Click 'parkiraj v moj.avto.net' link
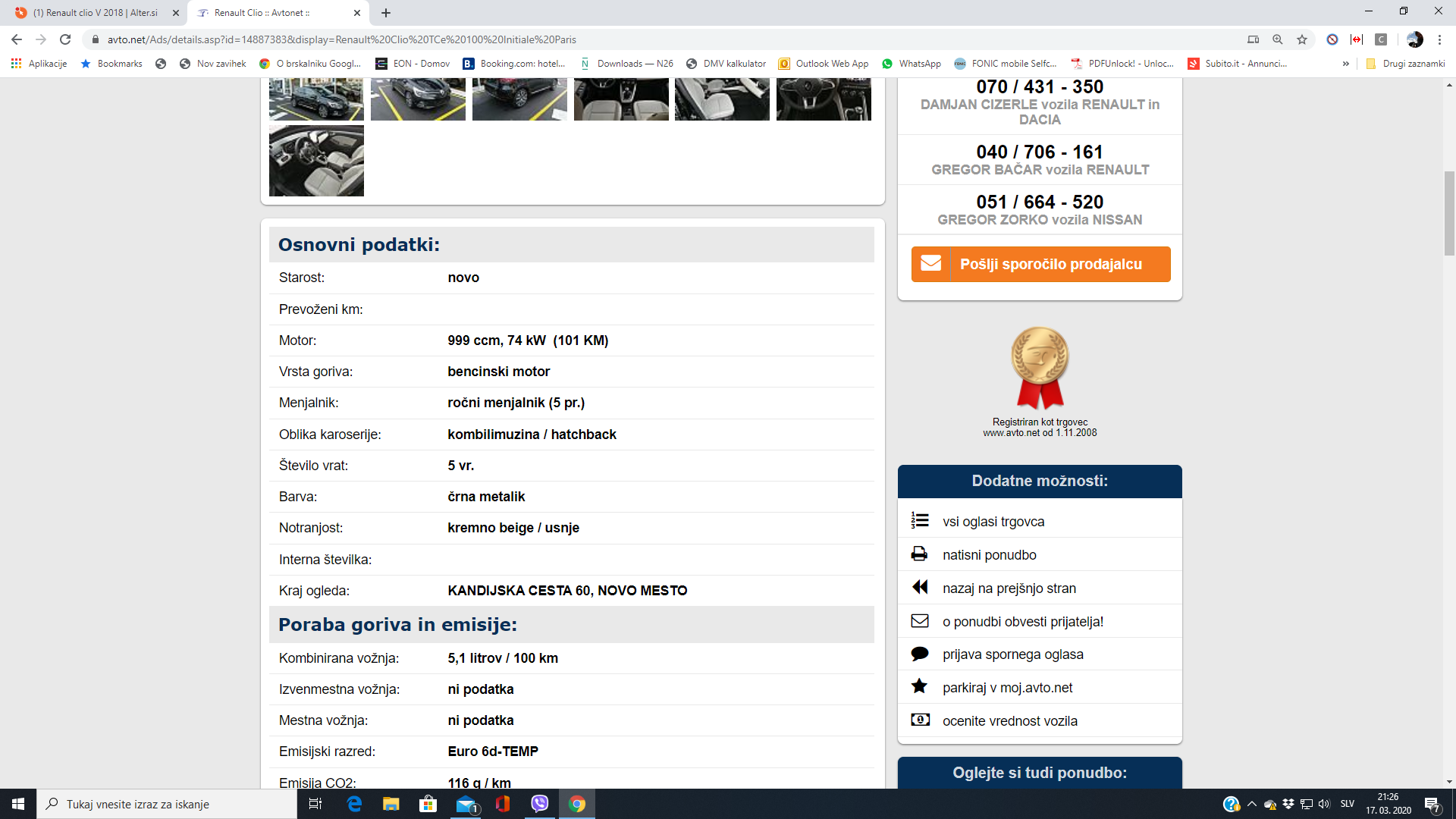Image resolution: width=1456 pixels, height=819 pixels. coord(1007,688)
